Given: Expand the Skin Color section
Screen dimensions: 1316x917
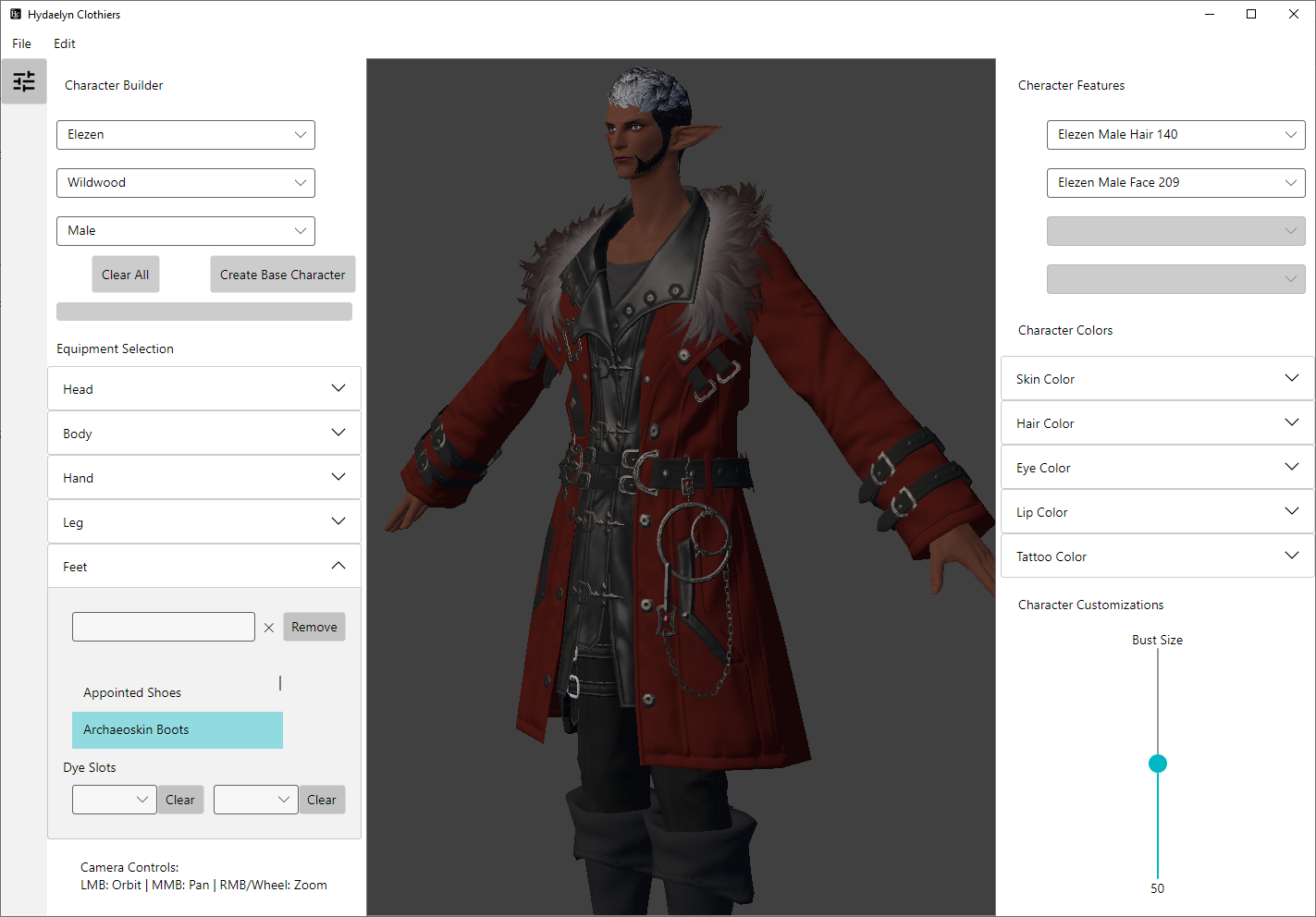Looking at the screenshot, I should pos(1158,379).
